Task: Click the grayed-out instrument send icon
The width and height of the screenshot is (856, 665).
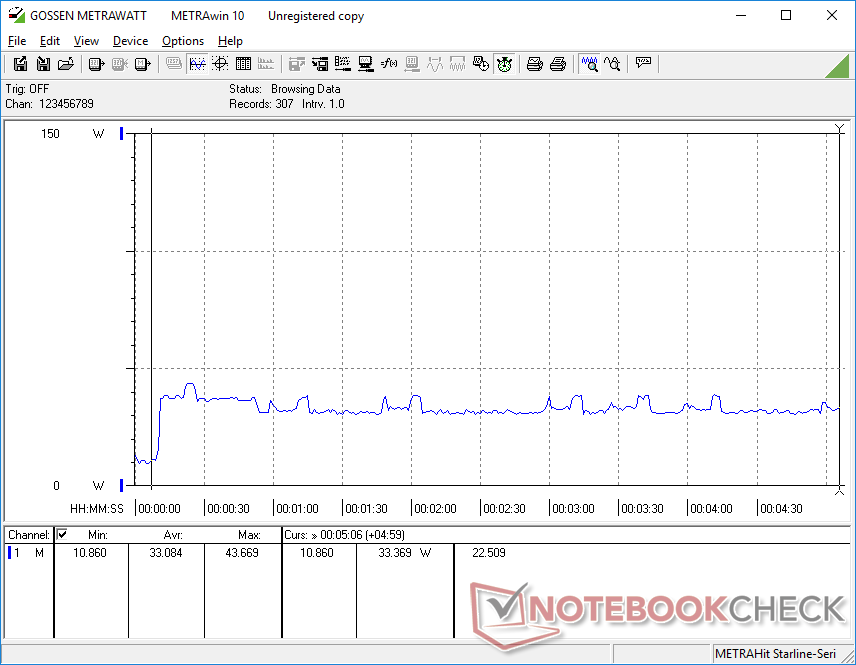Action: [x=412, y=64]
